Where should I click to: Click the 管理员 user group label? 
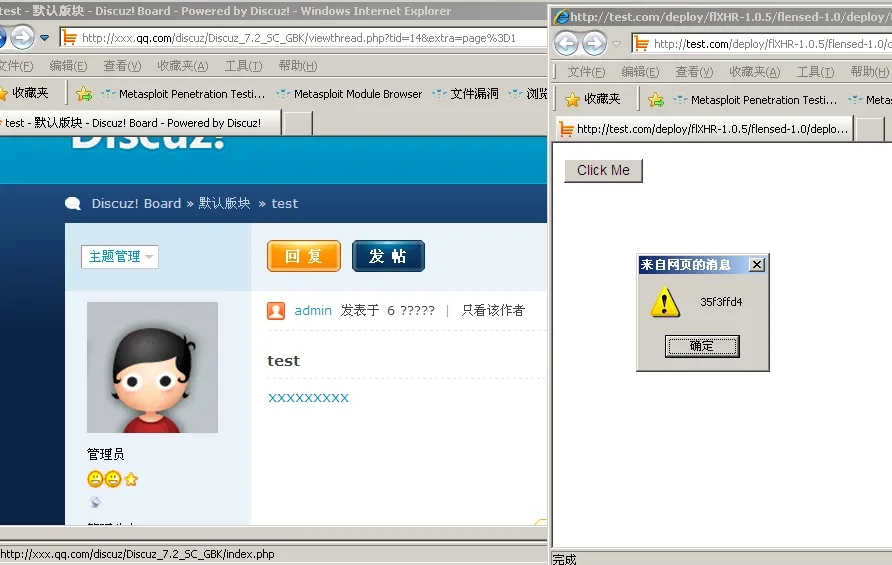pos(105,454)
